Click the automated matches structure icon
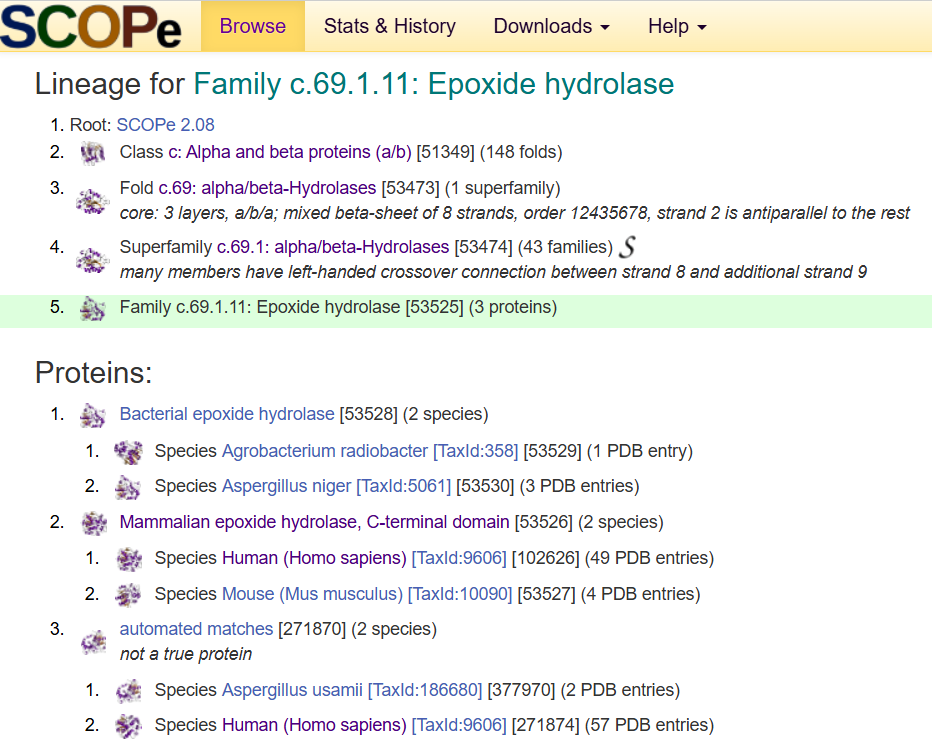This screenshot has height=750, width=932. coord(93,641)
